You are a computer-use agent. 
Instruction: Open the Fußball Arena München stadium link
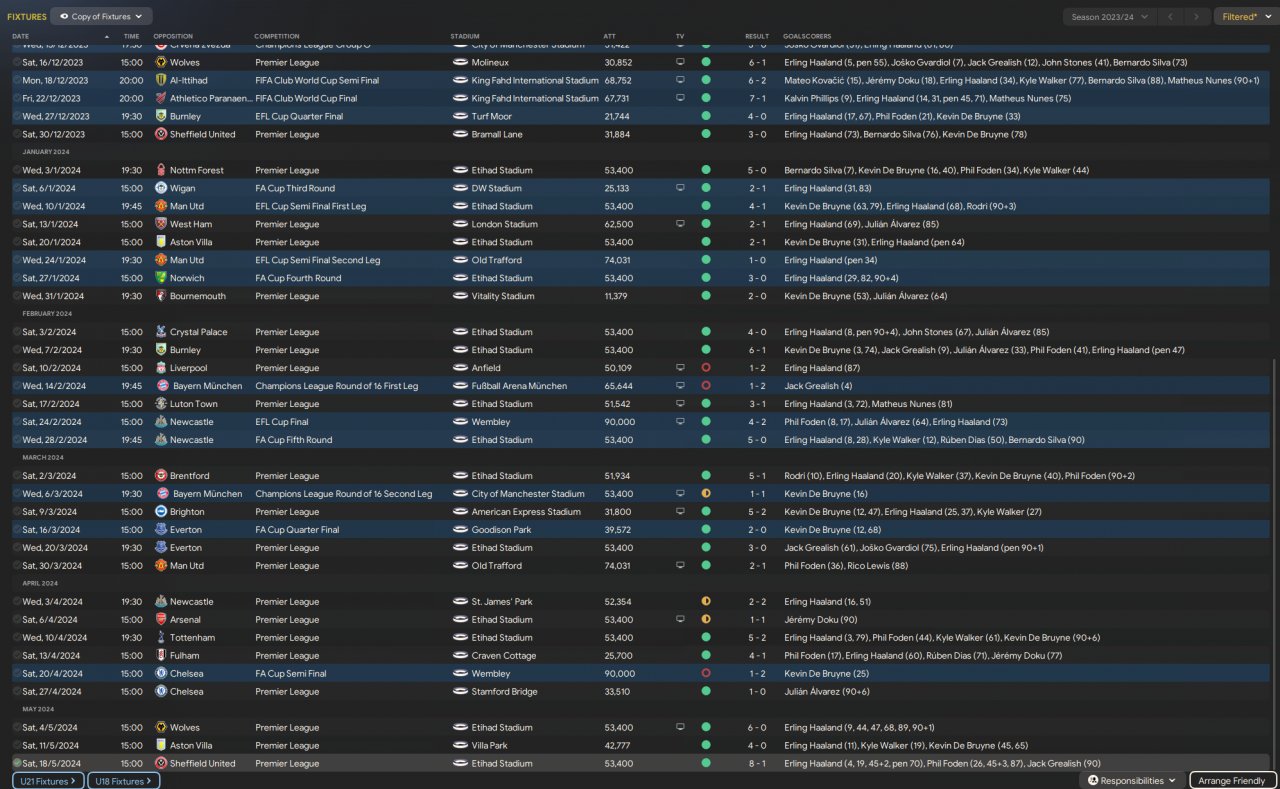pyautogui.click(x=519, y=386)
